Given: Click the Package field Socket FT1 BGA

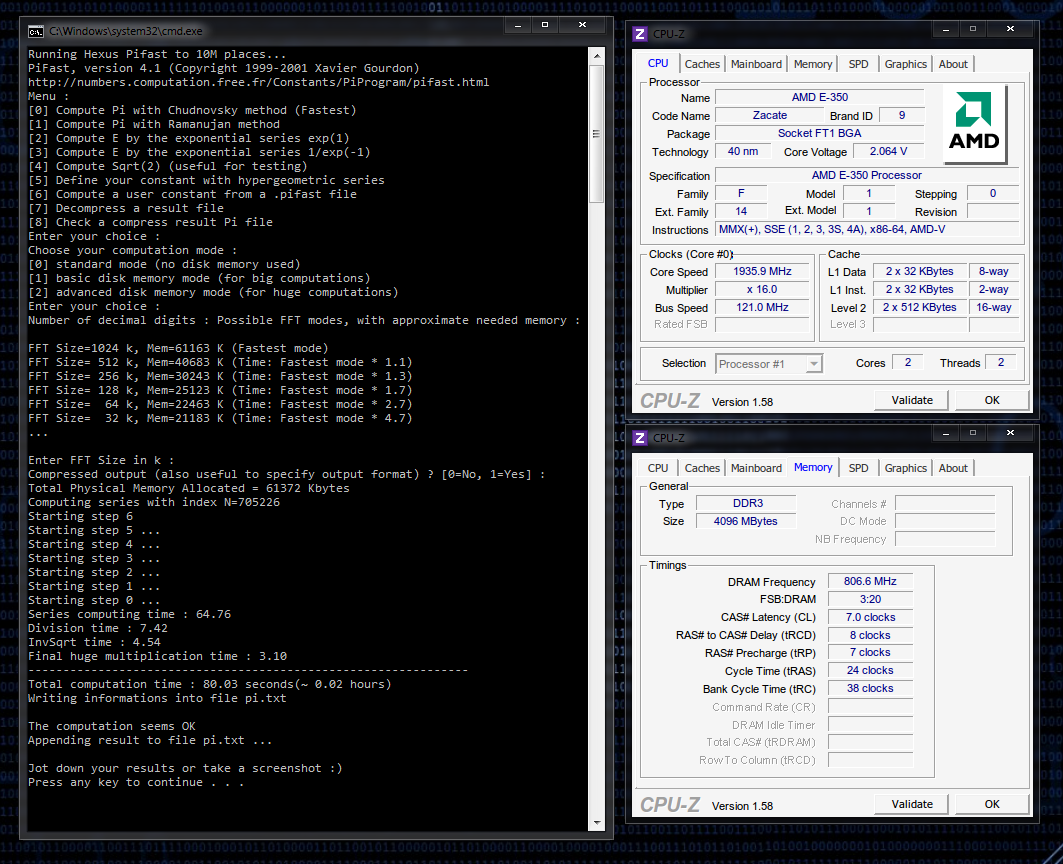Looking at the screenshot, I should pos(820,134).
